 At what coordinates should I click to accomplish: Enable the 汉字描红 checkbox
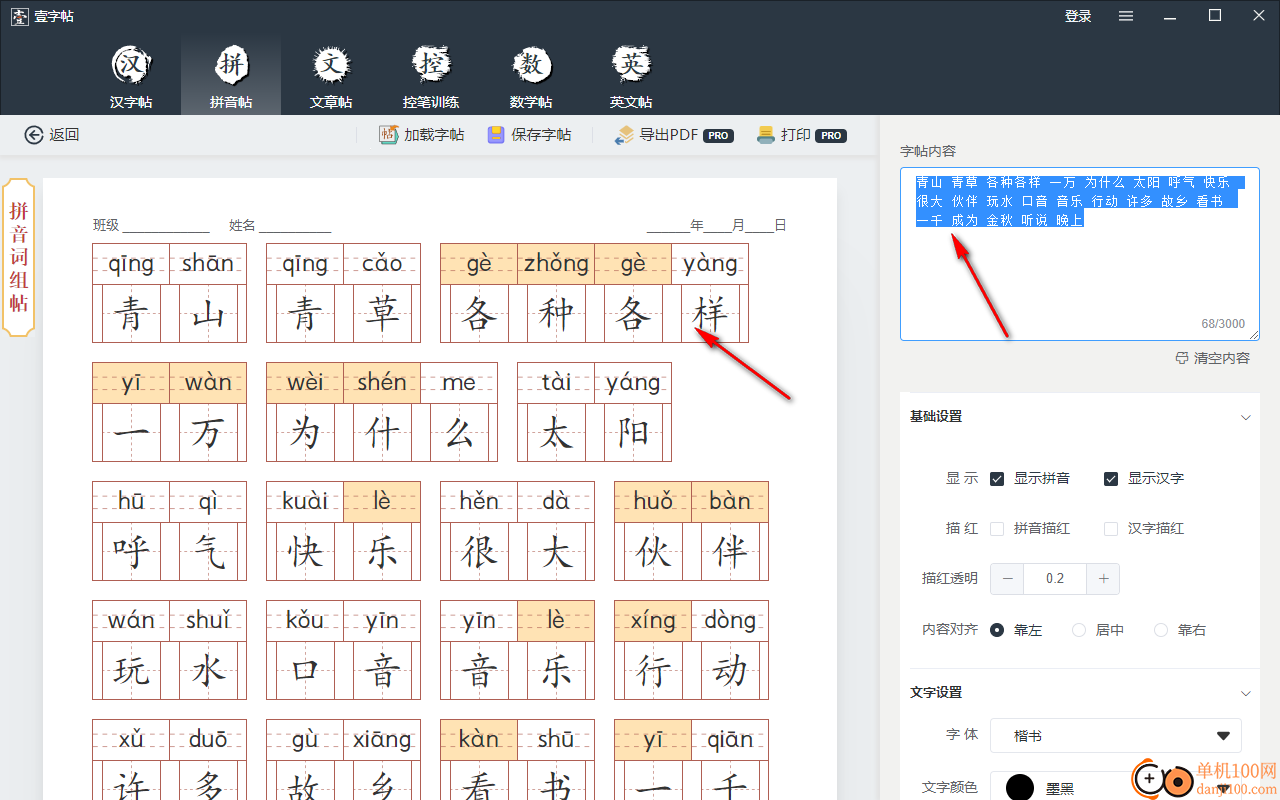tap(1111, 529)
